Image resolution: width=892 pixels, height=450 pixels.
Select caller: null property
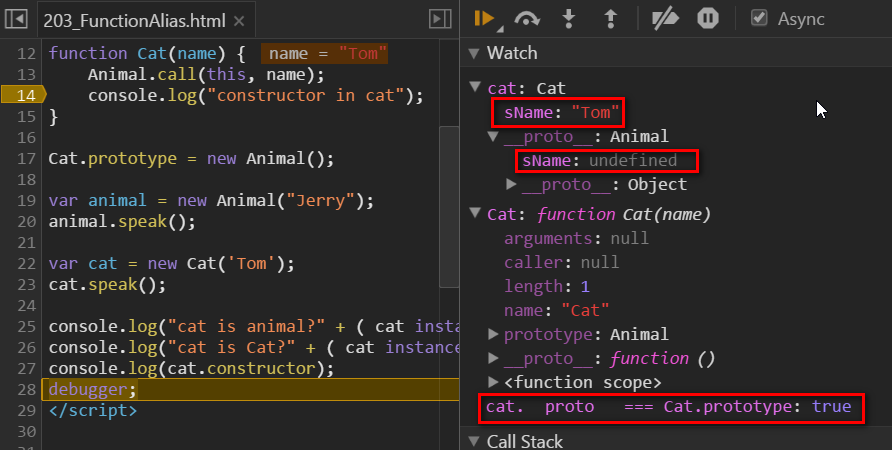pos(561,262)
